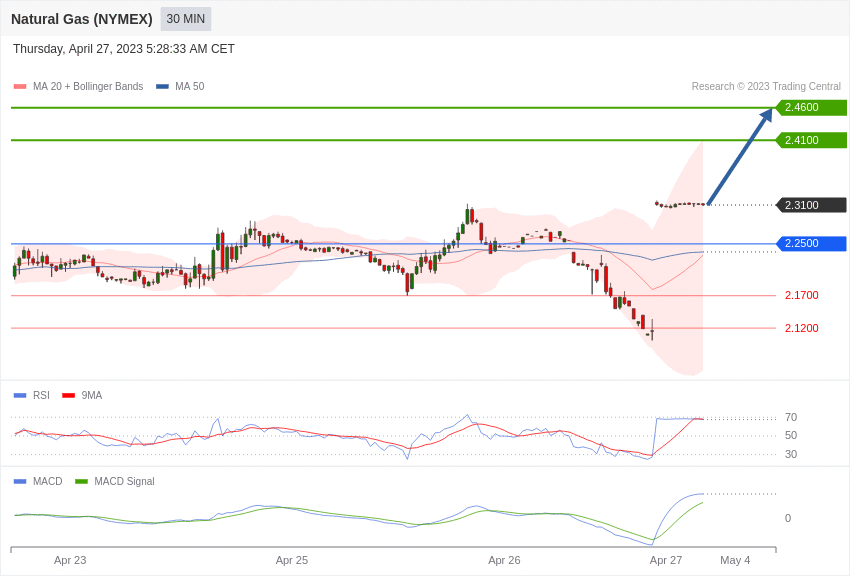Click the Apr 27 date on time axis
Screen dimensions: 850x576
[666, 560]
